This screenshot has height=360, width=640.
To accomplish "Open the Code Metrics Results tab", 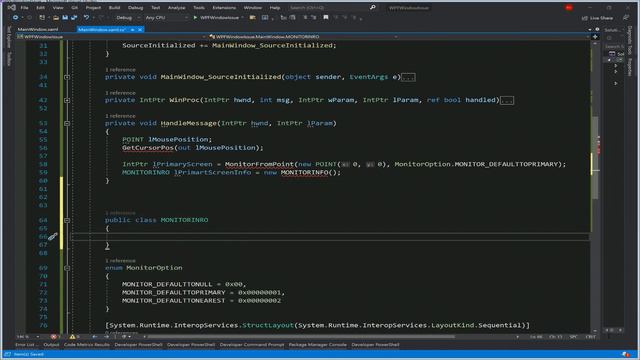I will pos(87,345).
